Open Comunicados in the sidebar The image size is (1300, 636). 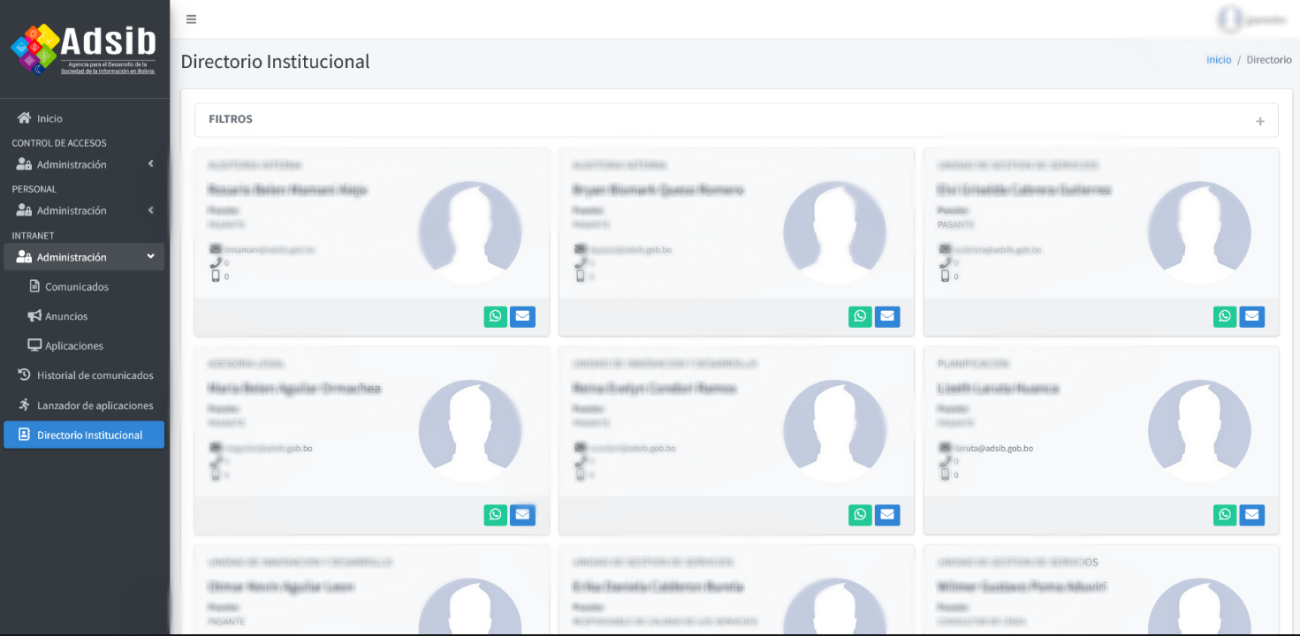point(76,287)
